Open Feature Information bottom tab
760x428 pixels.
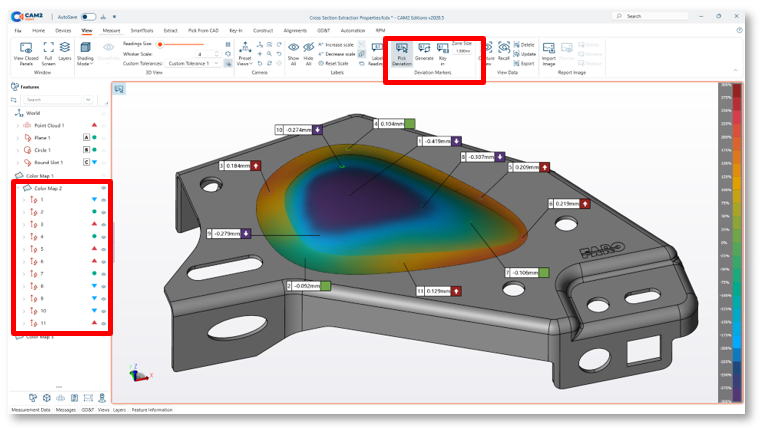152,410
